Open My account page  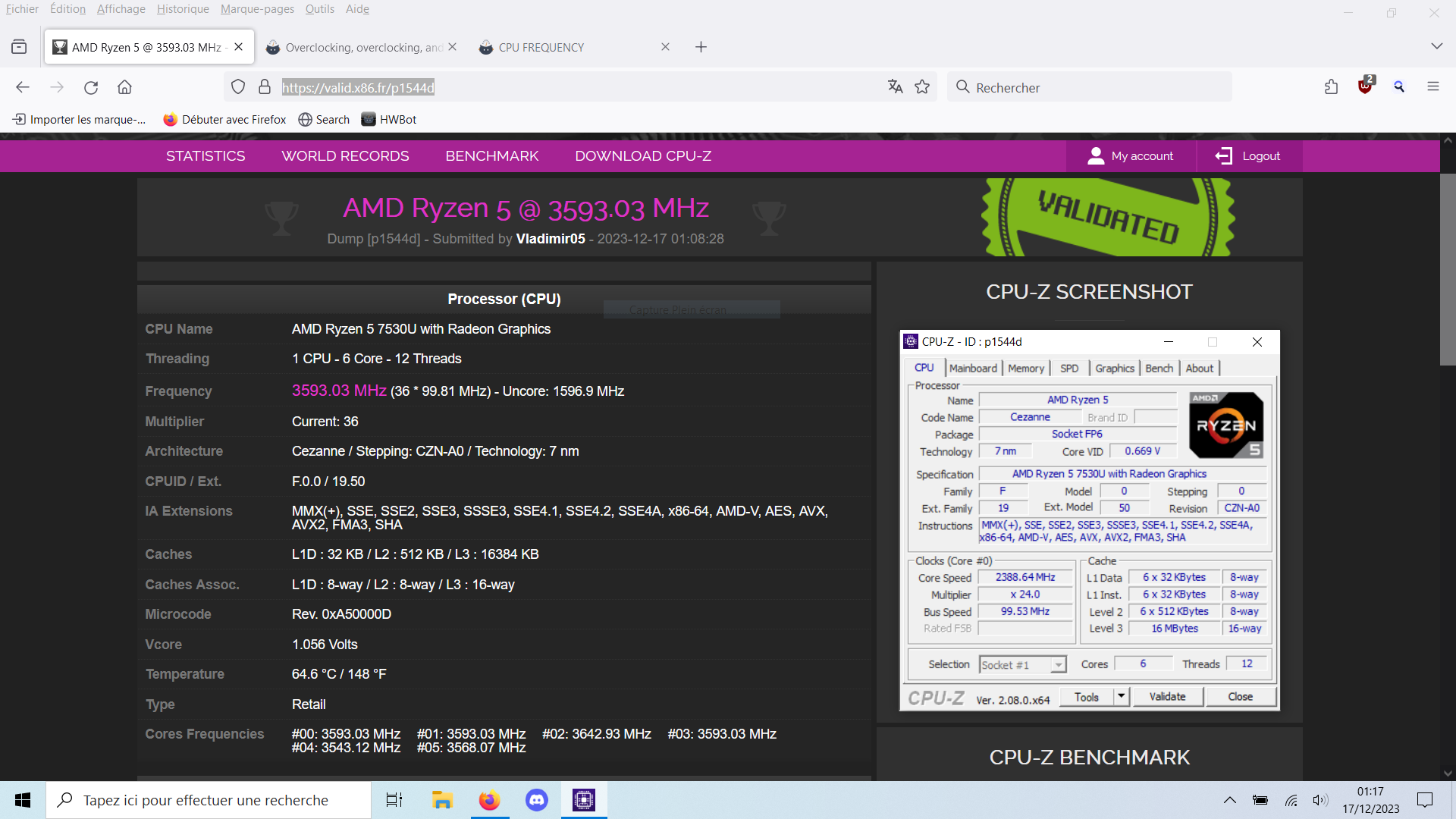(1131, 156)
